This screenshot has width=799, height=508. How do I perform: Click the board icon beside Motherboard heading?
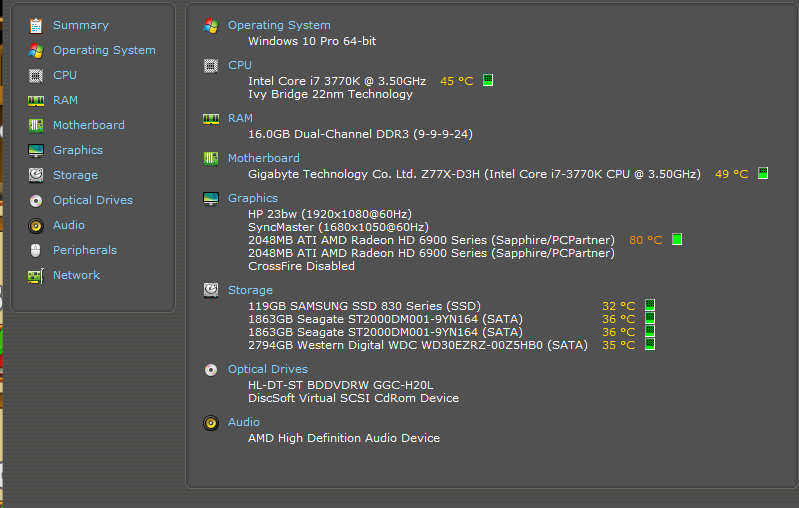pos(211,158)
